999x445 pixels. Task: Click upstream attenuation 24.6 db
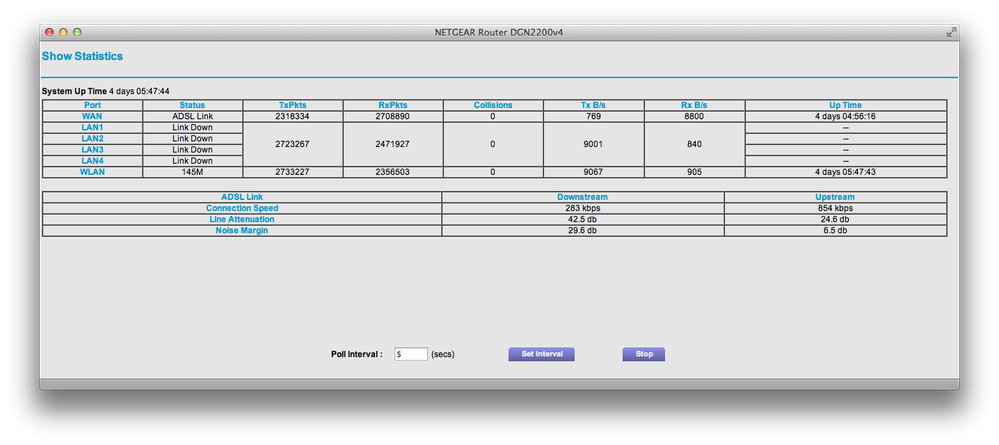[835, 219]
